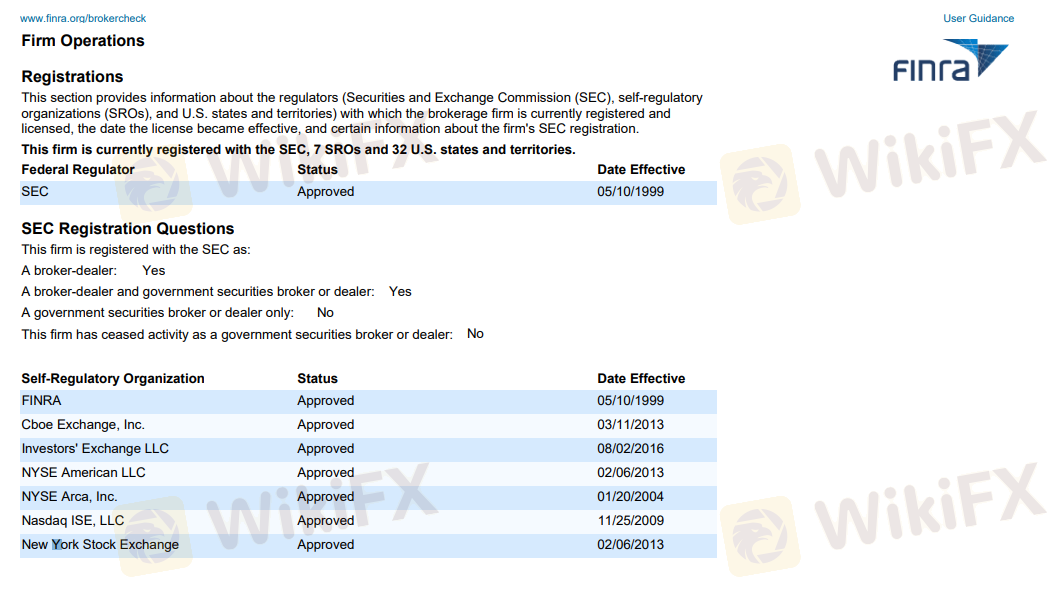The width and height of the screenshot is (1053, 604).
Task: Click the Approved status for New York Stock Exchange
Action: (326, 545)
